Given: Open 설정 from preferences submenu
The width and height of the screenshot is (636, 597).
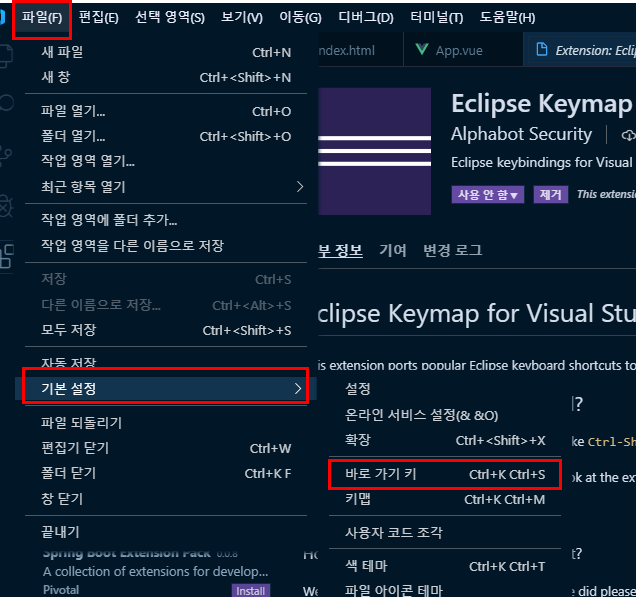Looking at the screenshot, I should tap(445, 389).
